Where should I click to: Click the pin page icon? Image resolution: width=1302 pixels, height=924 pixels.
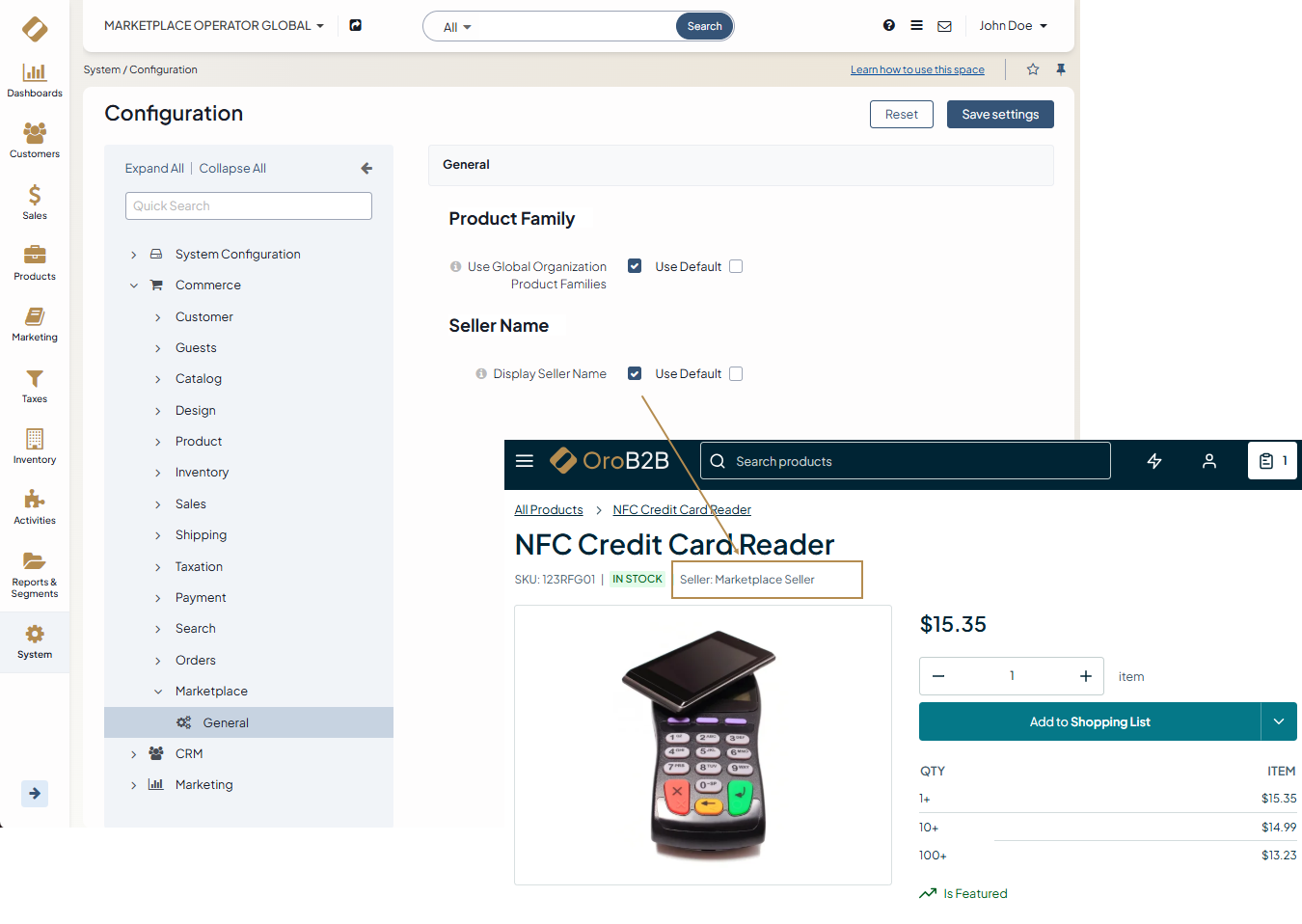pyautogui.click(x=1061, y=69)
